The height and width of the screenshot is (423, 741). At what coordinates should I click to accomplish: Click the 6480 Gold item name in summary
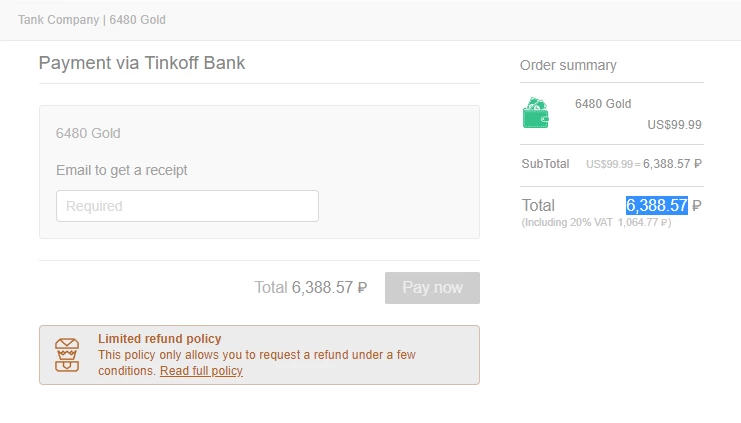[603, 104]
